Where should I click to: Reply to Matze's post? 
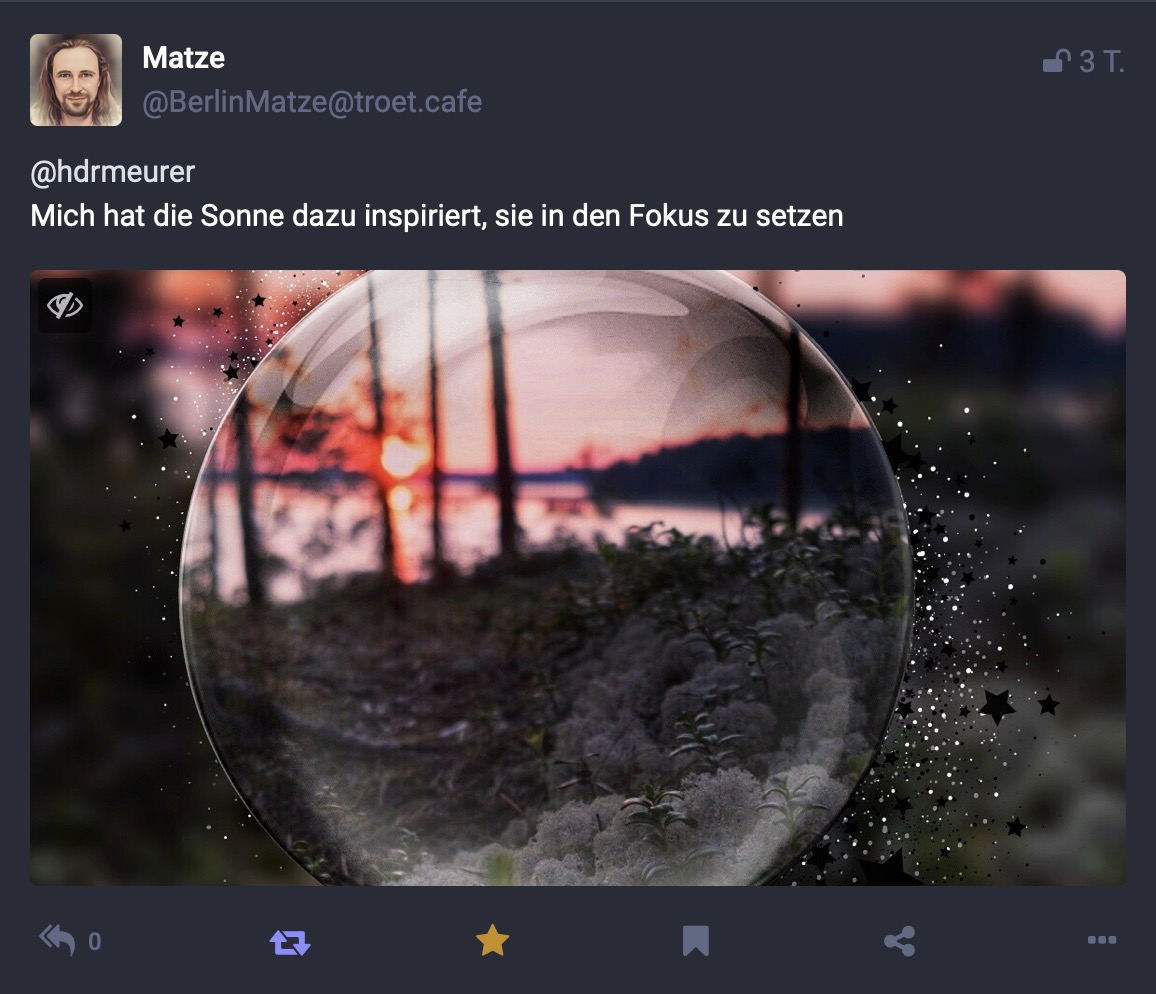pos(58,940)
